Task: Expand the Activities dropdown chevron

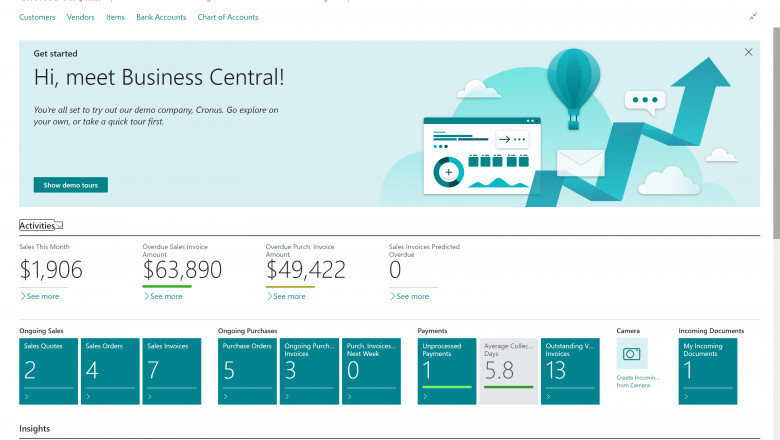Action: point(59,226)
